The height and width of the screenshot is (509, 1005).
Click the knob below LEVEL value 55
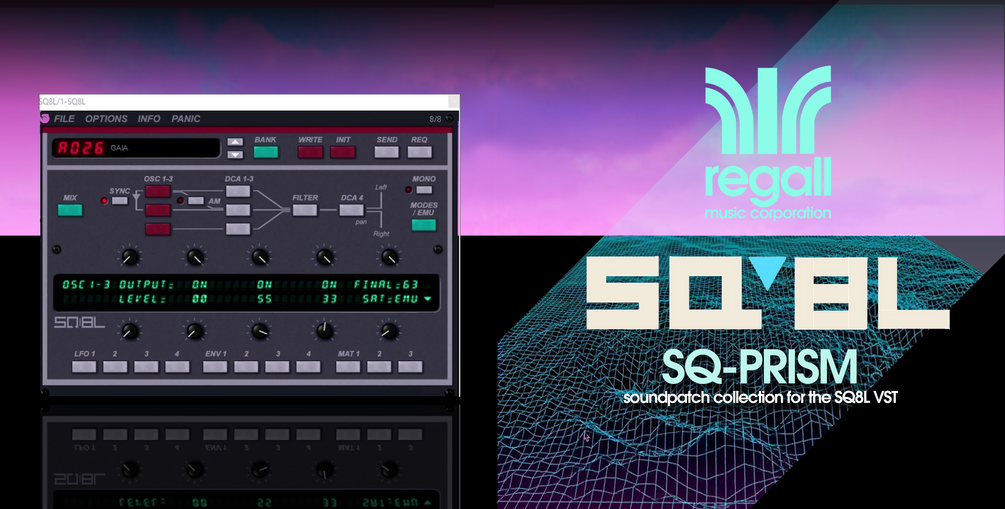pyautogui.click(x=260, y=331)
